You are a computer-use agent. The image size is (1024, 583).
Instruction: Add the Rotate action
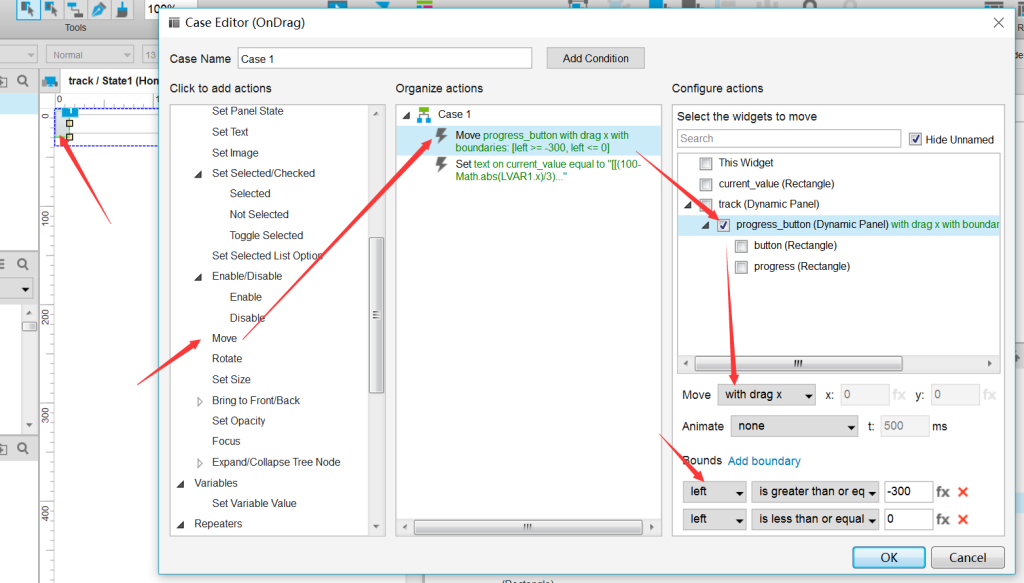click(227, 358)
